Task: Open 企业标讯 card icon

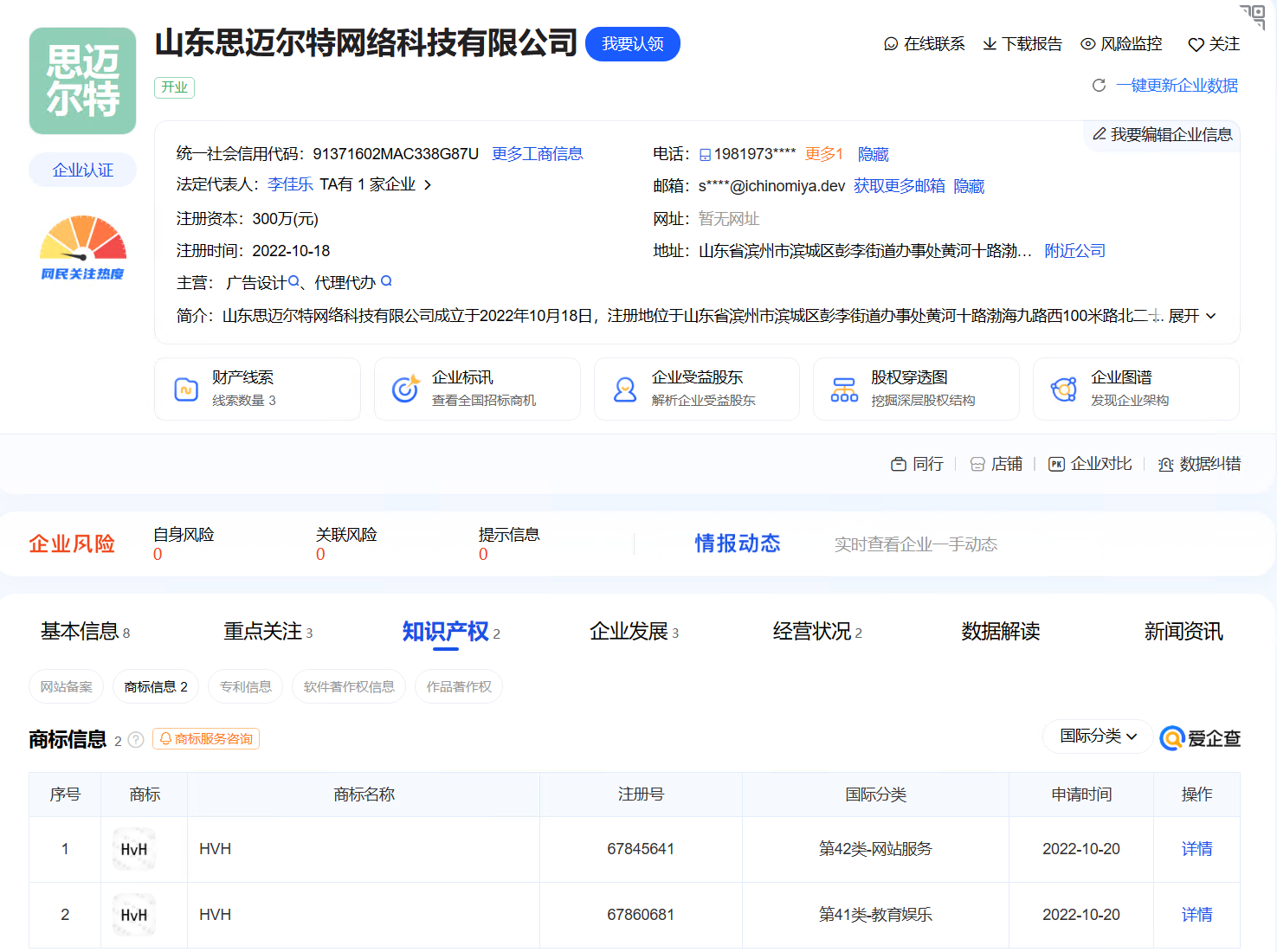Action: pos(405,389)
